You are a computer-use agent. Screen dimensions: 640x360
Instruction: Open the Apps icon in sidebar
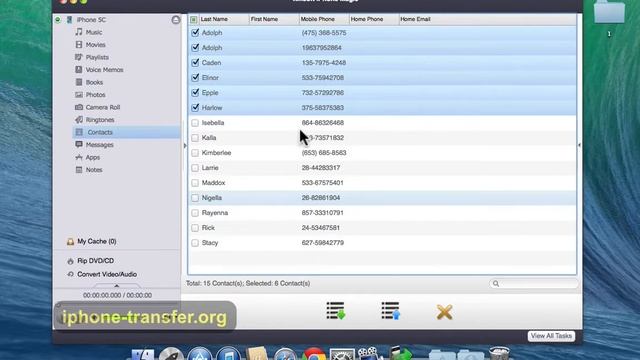coord(79,157)
